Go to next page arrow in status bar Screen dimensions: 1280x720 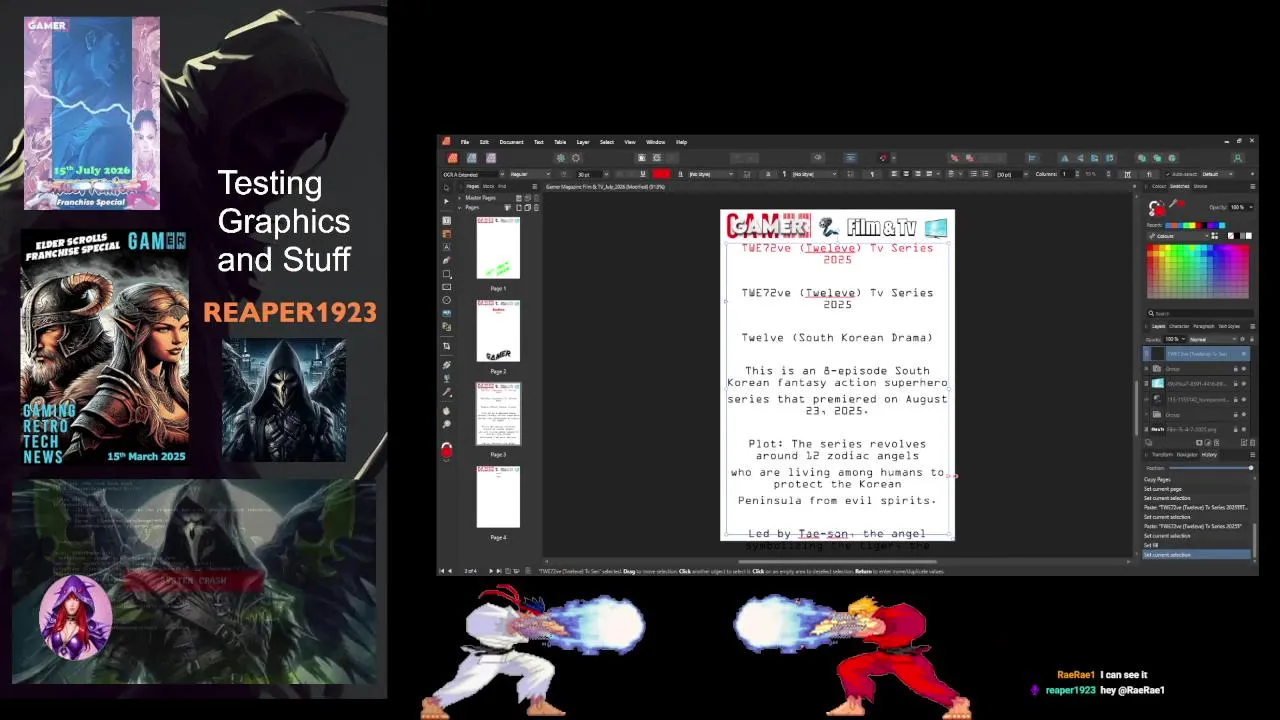[491, 571]
